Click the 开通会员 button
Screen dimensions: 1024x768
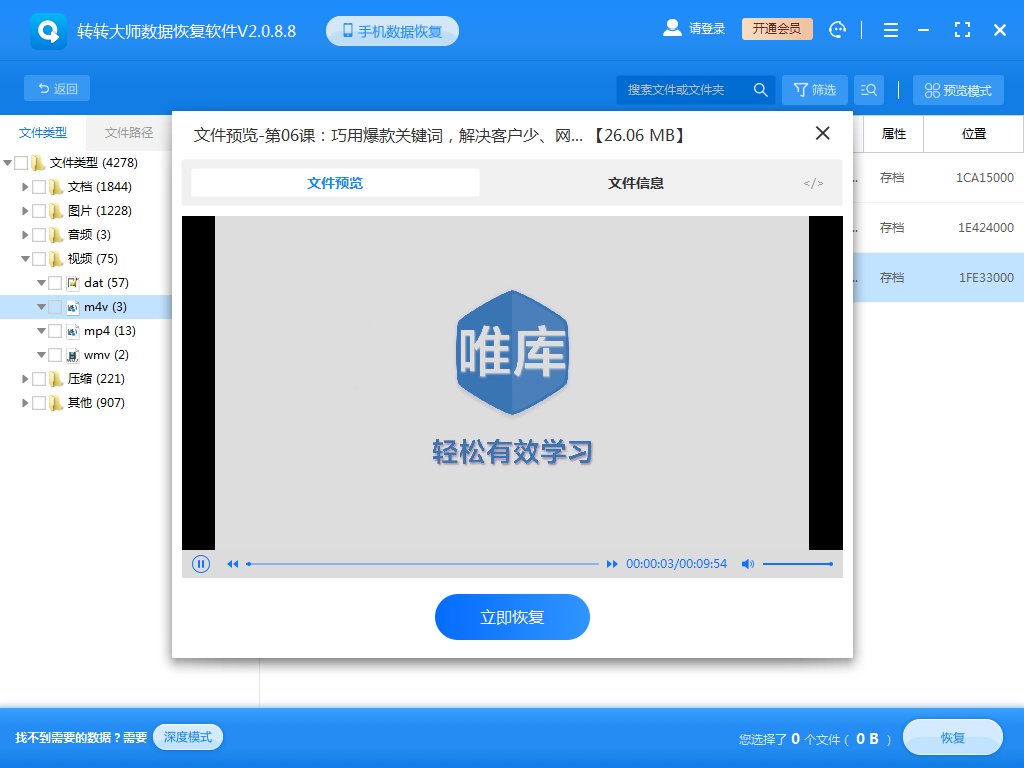pos(777,29)
